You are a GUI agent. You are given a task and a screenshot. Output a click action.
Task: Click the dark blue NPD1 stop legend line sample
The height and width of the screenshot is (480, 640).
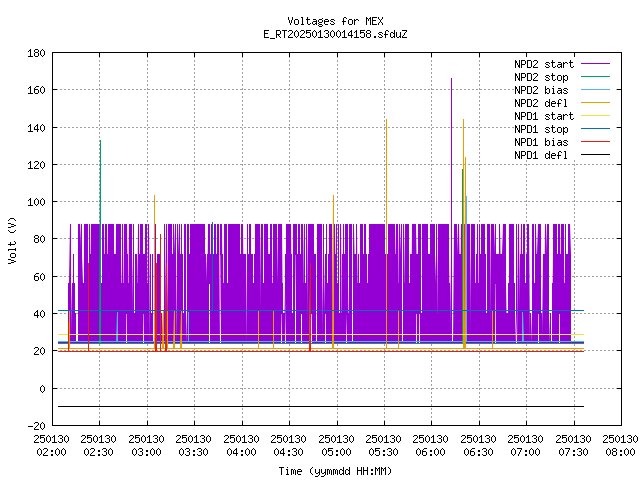click(595, 129)
